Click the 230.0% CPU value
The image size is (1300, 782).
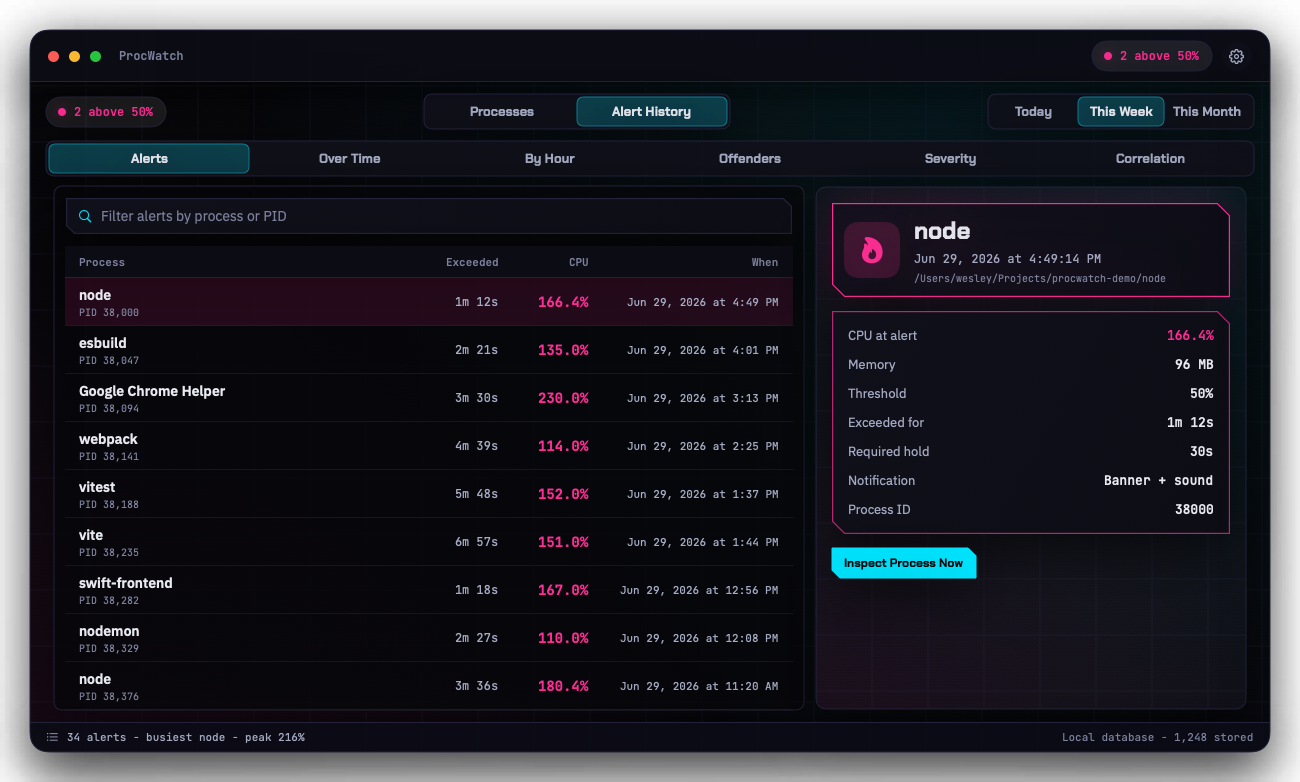(x=563, y=398)
